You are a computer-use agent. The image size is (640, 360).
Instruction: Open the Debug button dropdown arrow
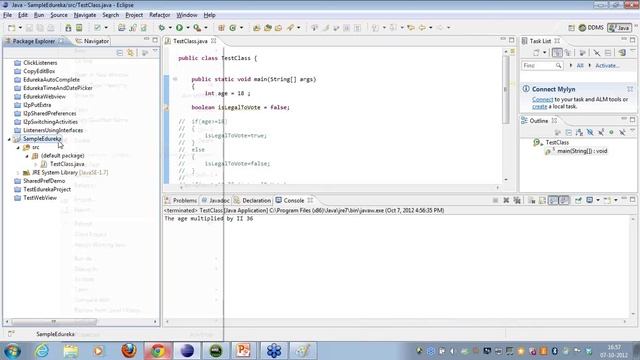coord(170,28)
